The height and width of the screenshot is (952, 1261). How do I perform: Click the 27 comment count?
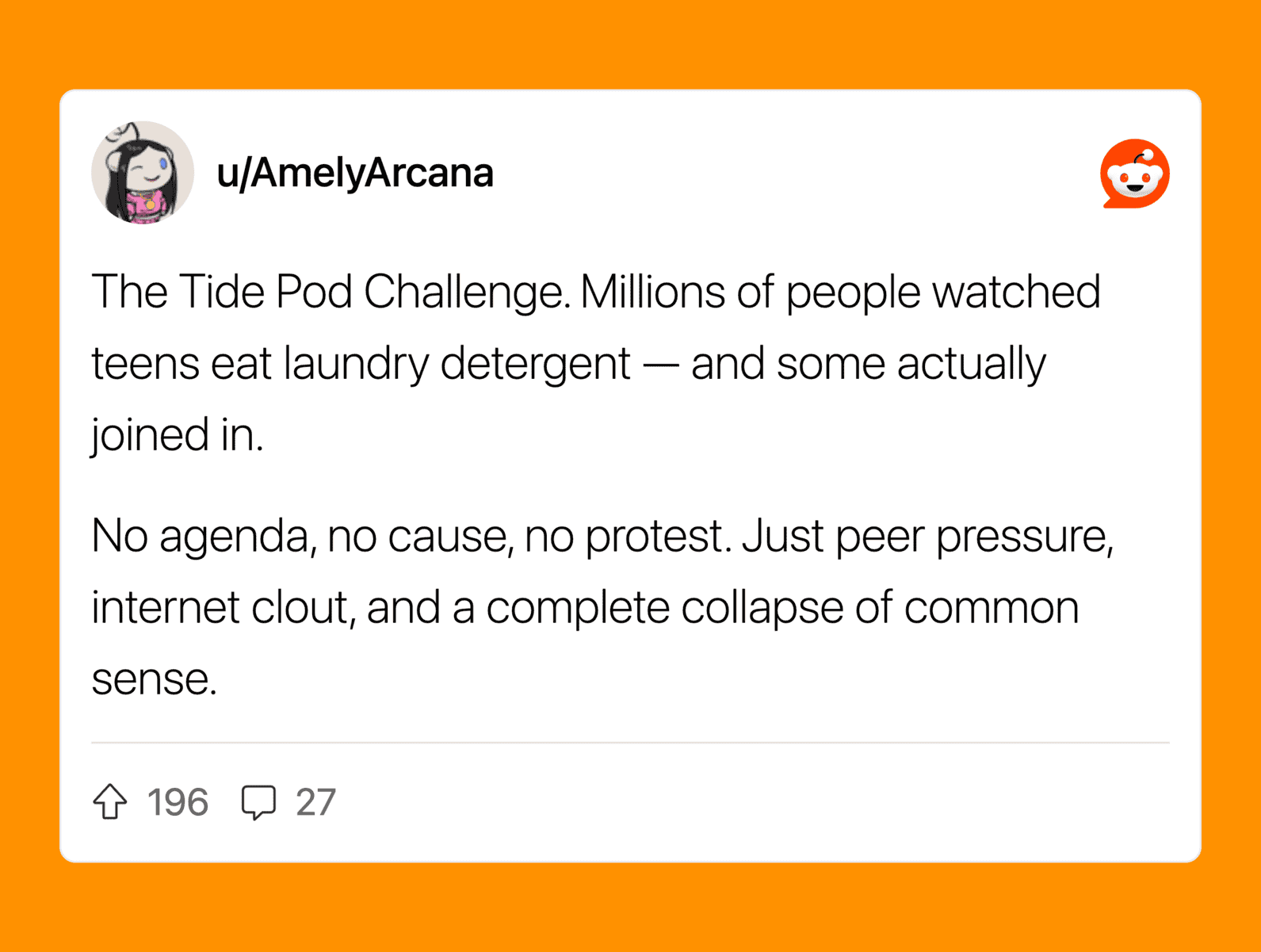click(x=315, y=802)
